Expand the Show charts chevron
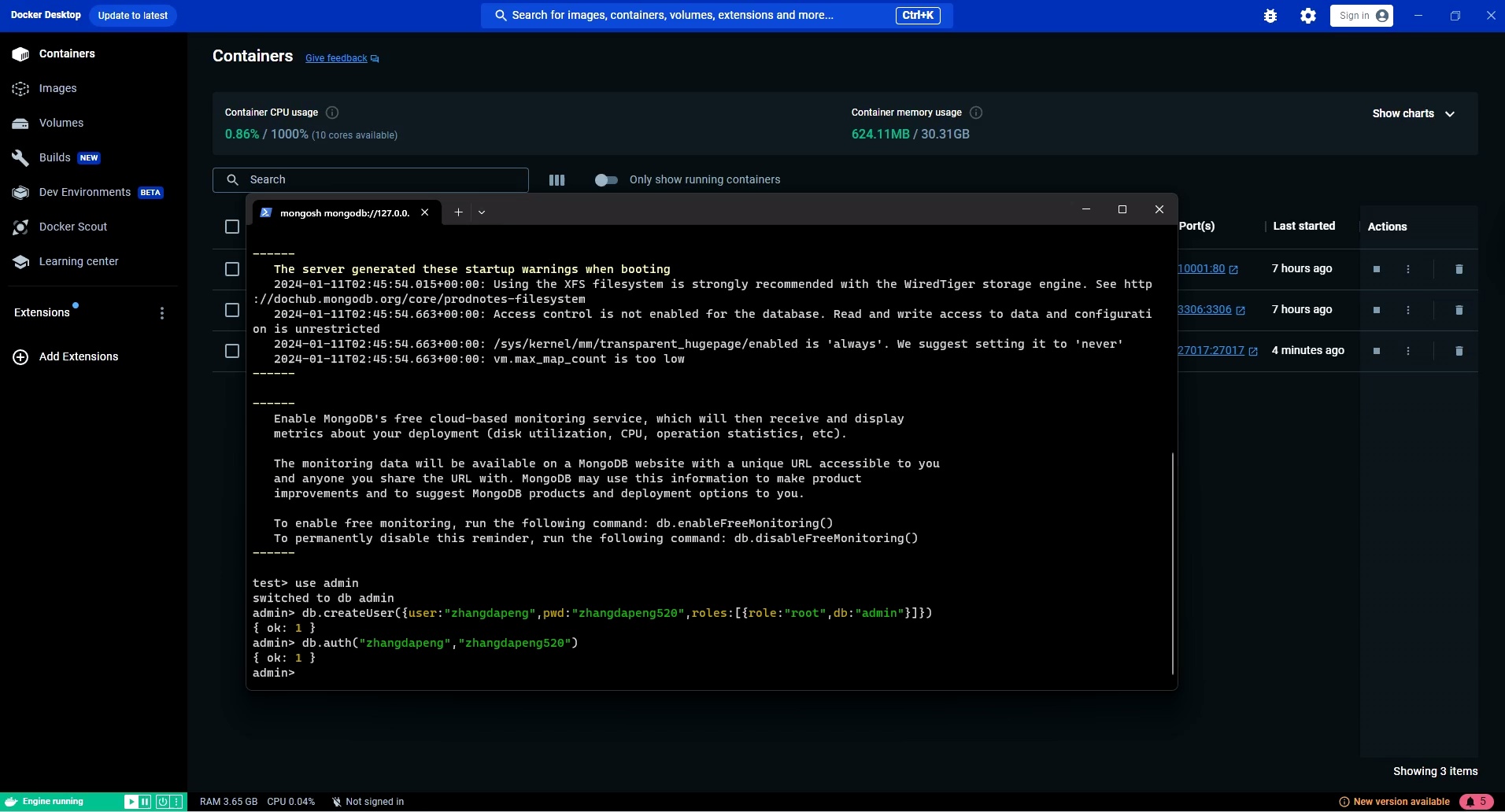The image size is (1505, 812). tap(1449, 114)
